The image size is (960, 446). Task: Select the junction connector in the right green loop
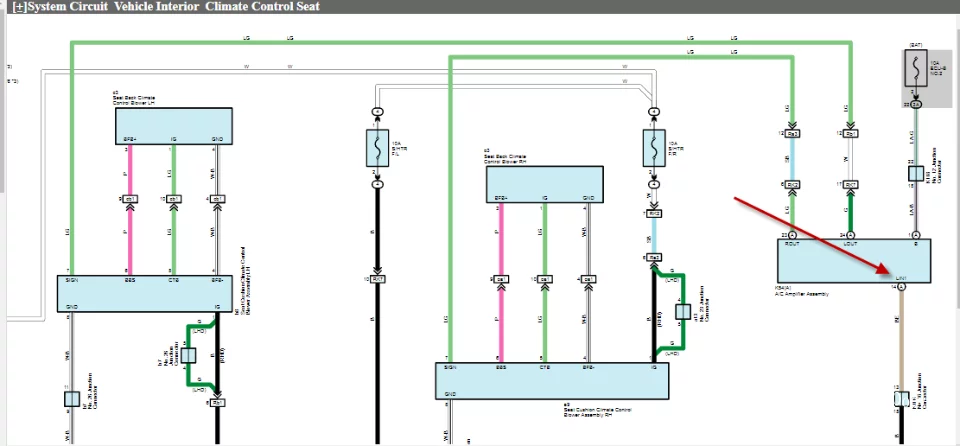(x=682, y=311)
